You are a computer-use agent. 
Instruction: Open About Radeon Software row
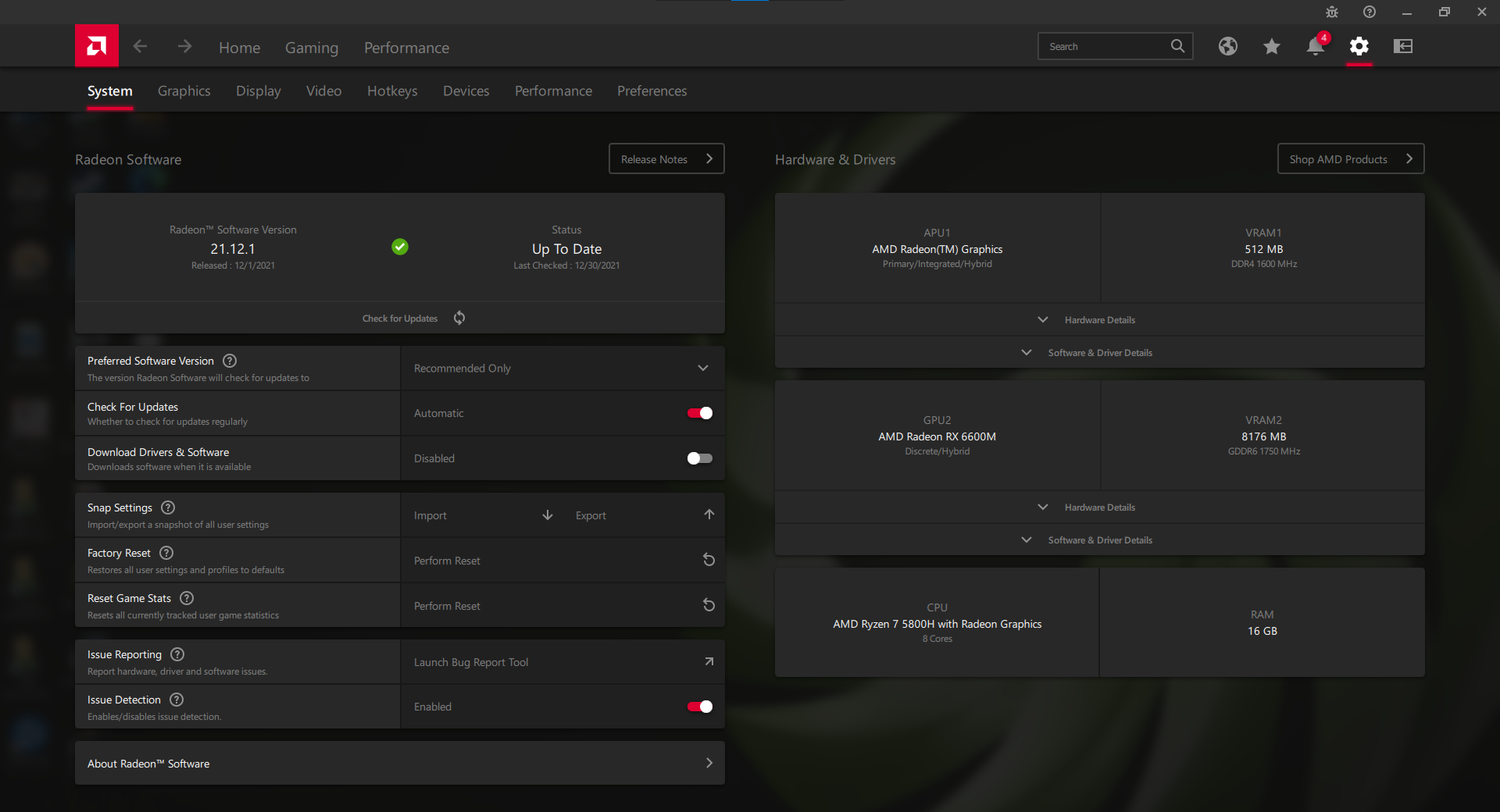click(x=400, y=763)
